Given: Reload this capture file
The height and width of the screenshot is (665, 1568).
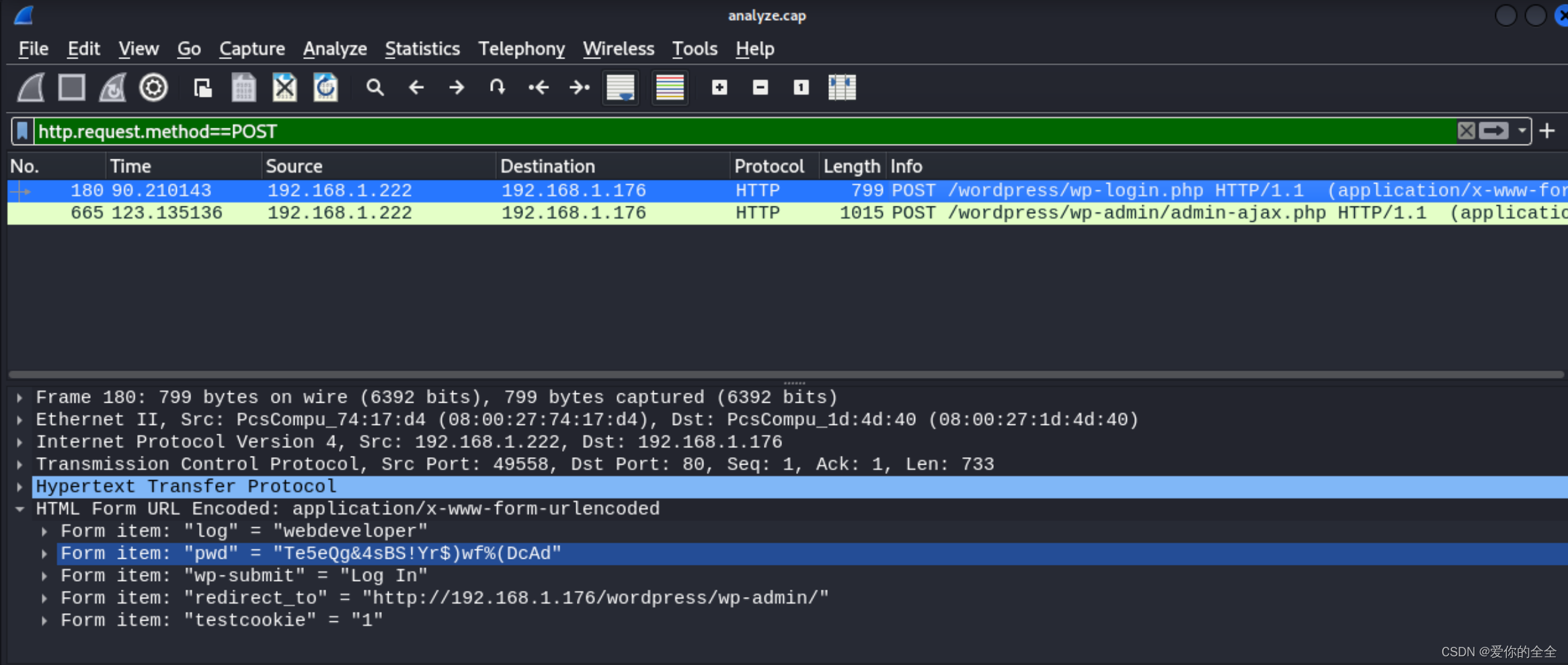Looking at the screenshot, I should pos(325,87).
